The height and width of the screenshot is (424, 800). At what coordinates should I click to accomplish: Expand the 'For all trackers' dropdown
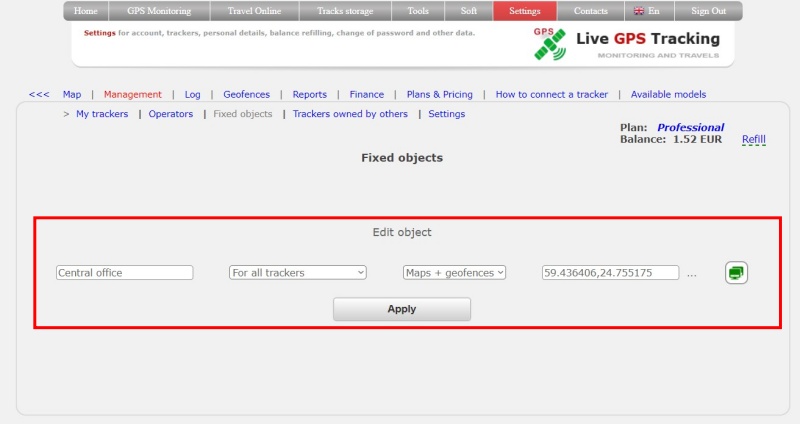point(298,272)
